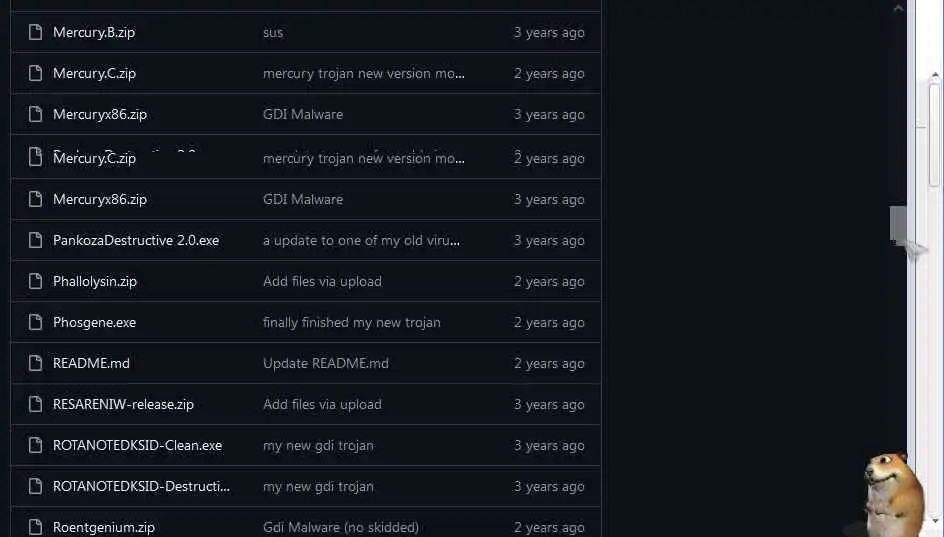The image size is (944, 537).
Task: Open the Phosgene.exe file link
Action: (94, 322)
